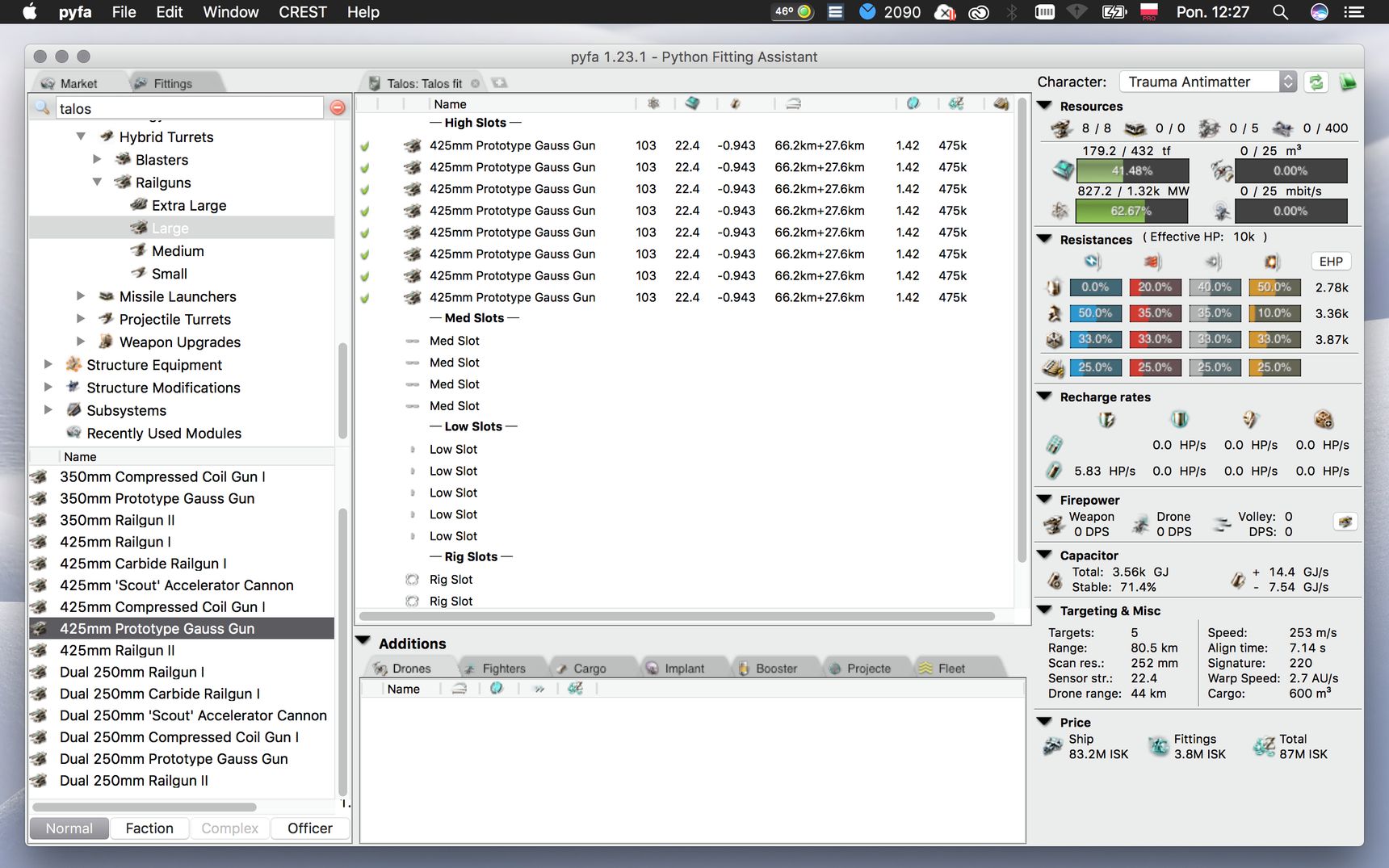Click the fitting list horizontal scrollbar
1389x868 pixels.
point(678,616)
